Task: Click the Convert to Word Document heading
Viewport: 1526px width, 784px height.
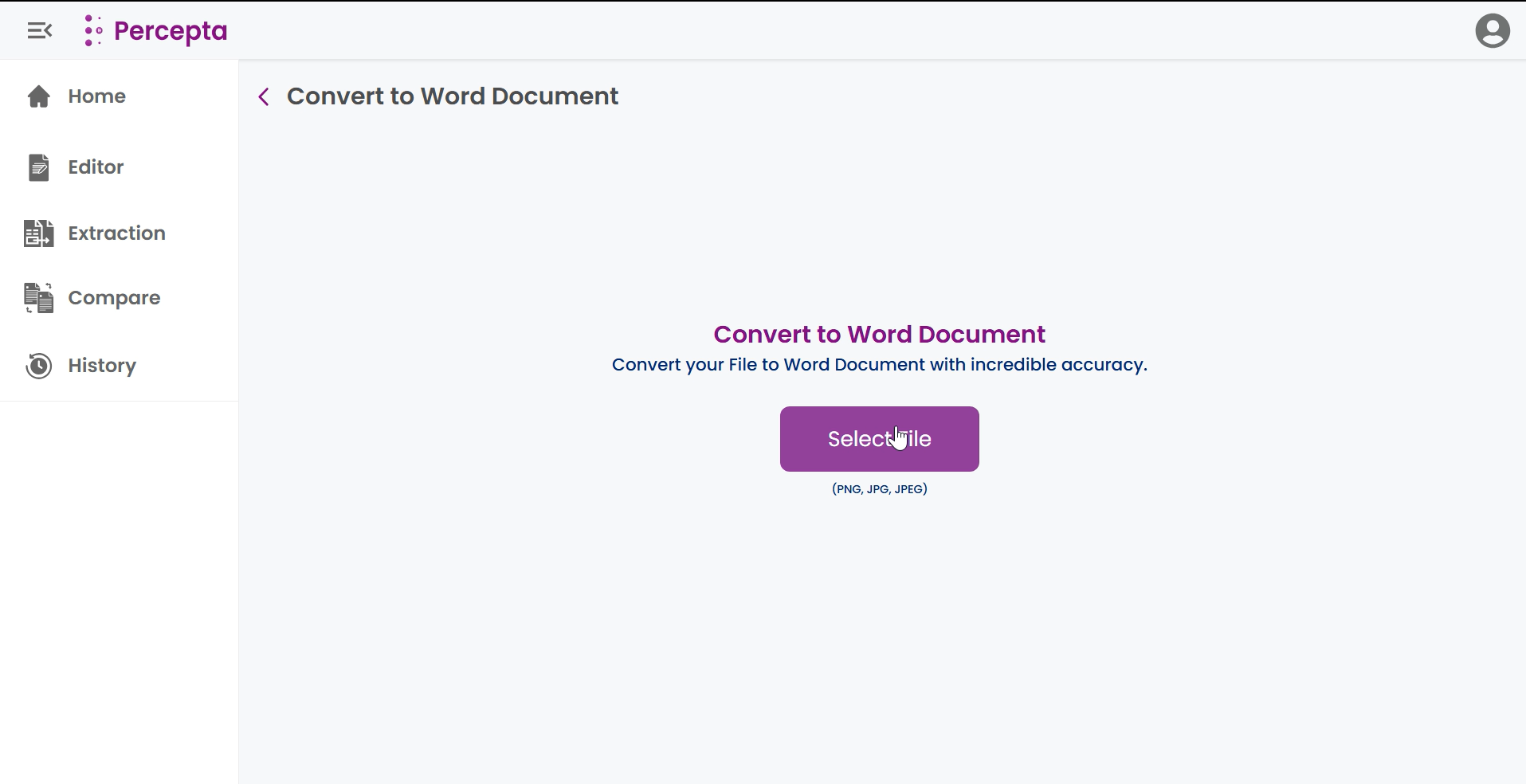Action: tap(878, 334)
